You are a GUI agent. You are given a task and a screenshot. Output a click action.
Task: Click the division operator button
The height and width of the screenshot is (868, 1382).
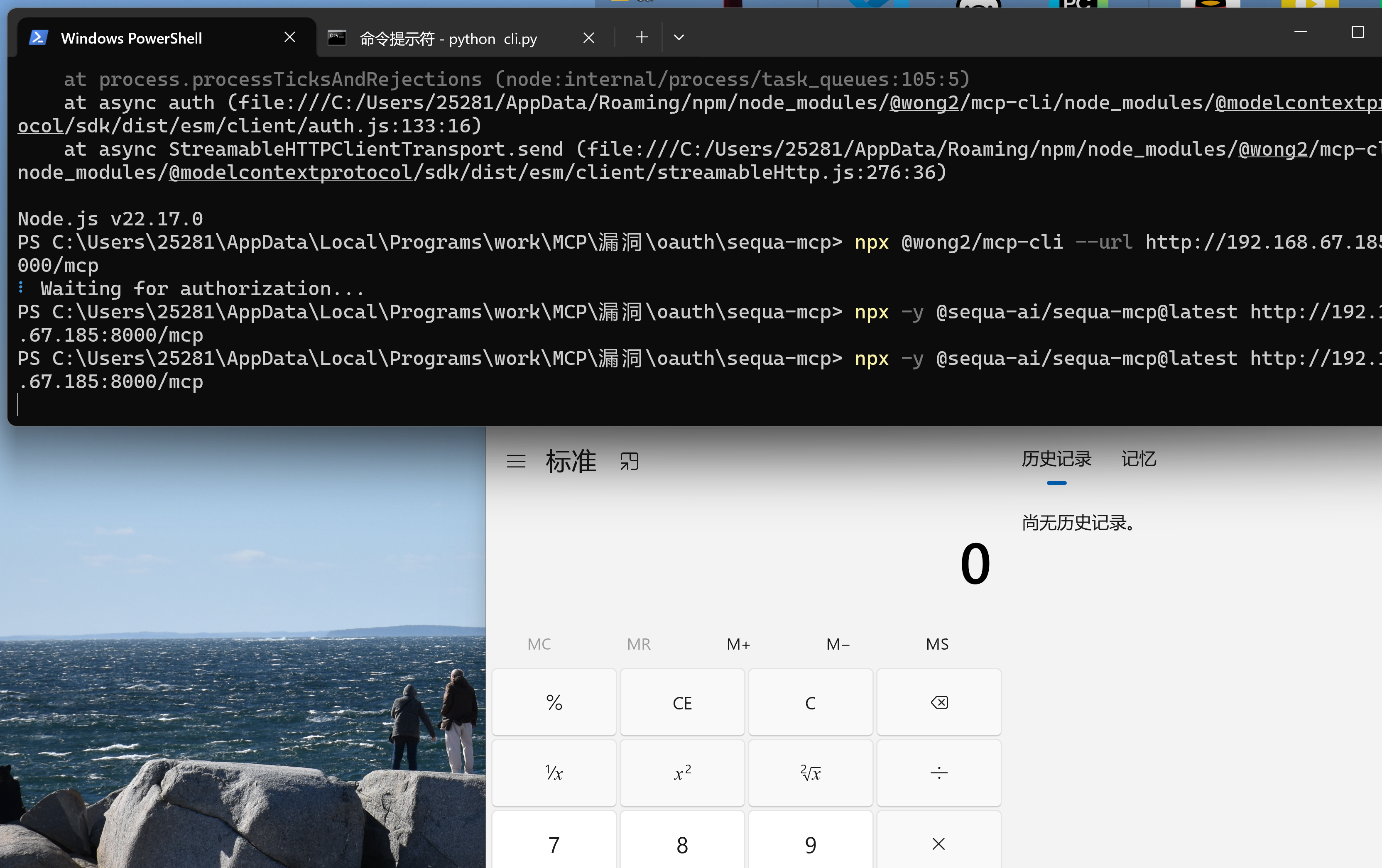[x=938, y=773]
